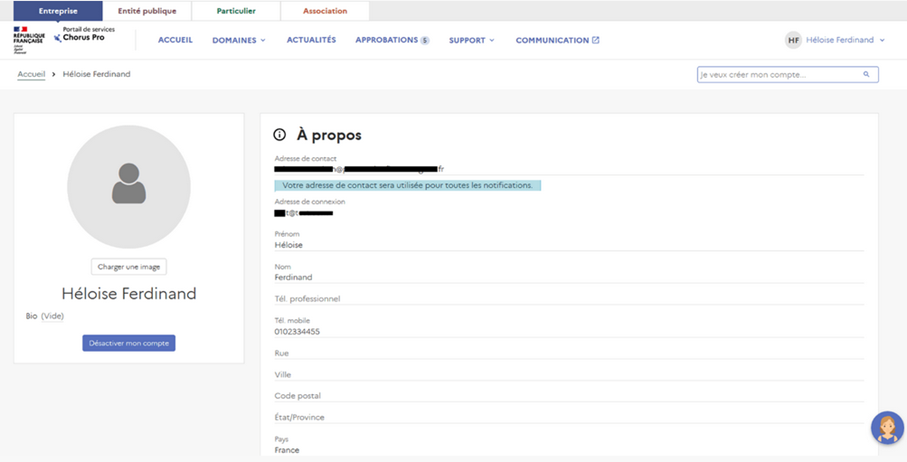Screen dimensions: 907x462
Task: Click the search magnifier icon
Action: 866,74
